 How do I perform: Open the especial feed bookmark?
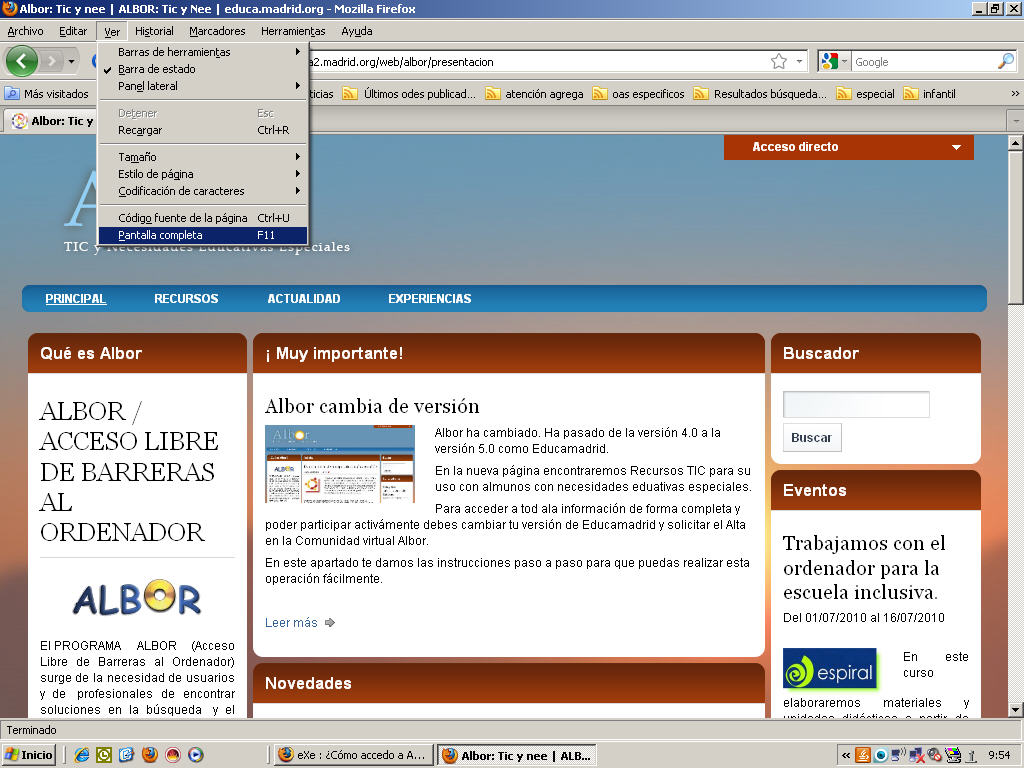[865, 93]
